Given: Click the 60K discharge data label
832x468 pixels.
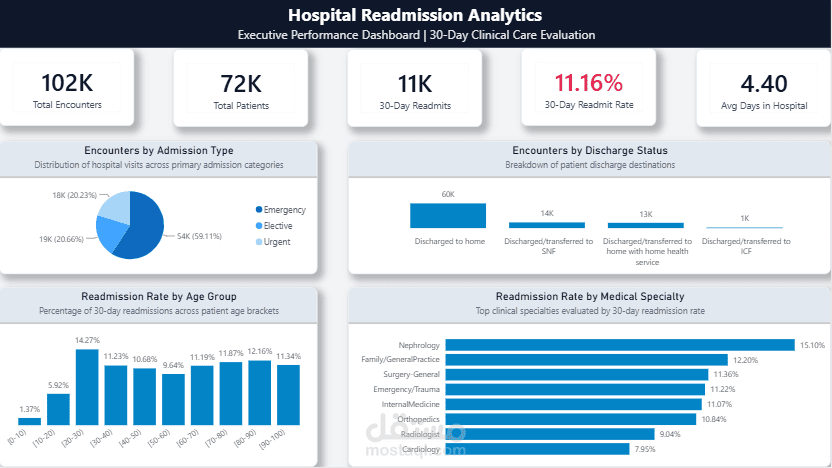Looking at the screenshot, I should (x=448, y=194).
